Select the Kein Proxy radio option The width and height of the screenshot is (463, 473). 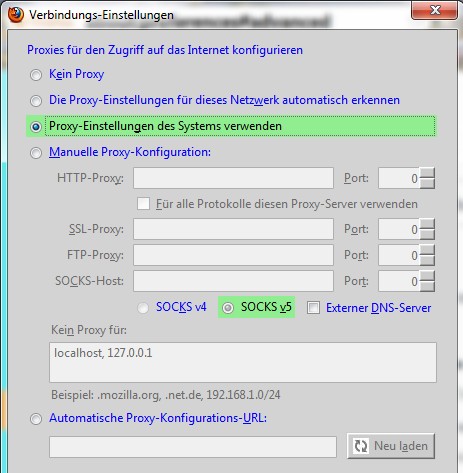click(x=36, y=75)
